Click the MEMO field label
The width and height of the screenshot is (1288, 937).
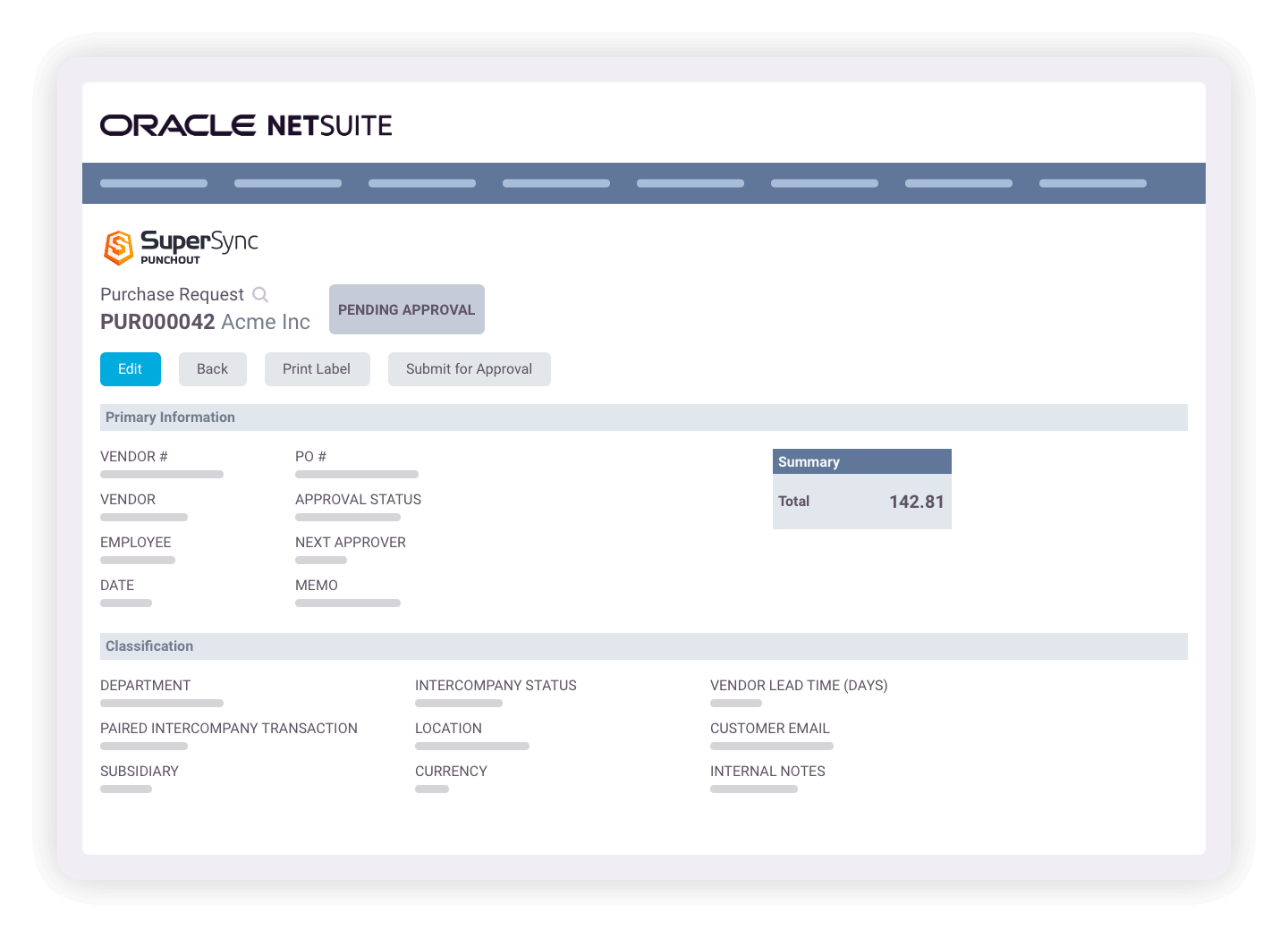pyautogui.click(x=317, y=586)
